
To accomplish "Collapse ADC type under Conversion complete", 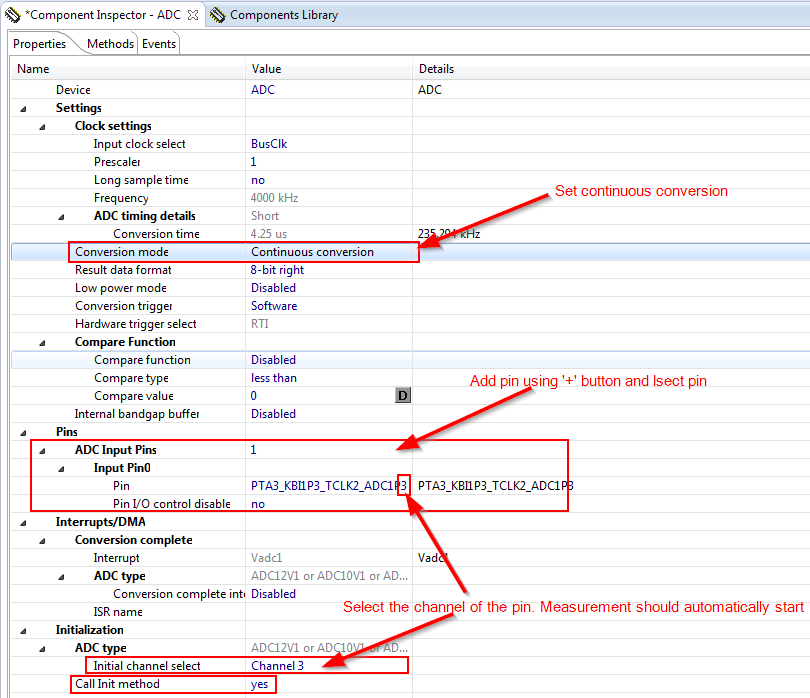I will (x=61, y=577).
